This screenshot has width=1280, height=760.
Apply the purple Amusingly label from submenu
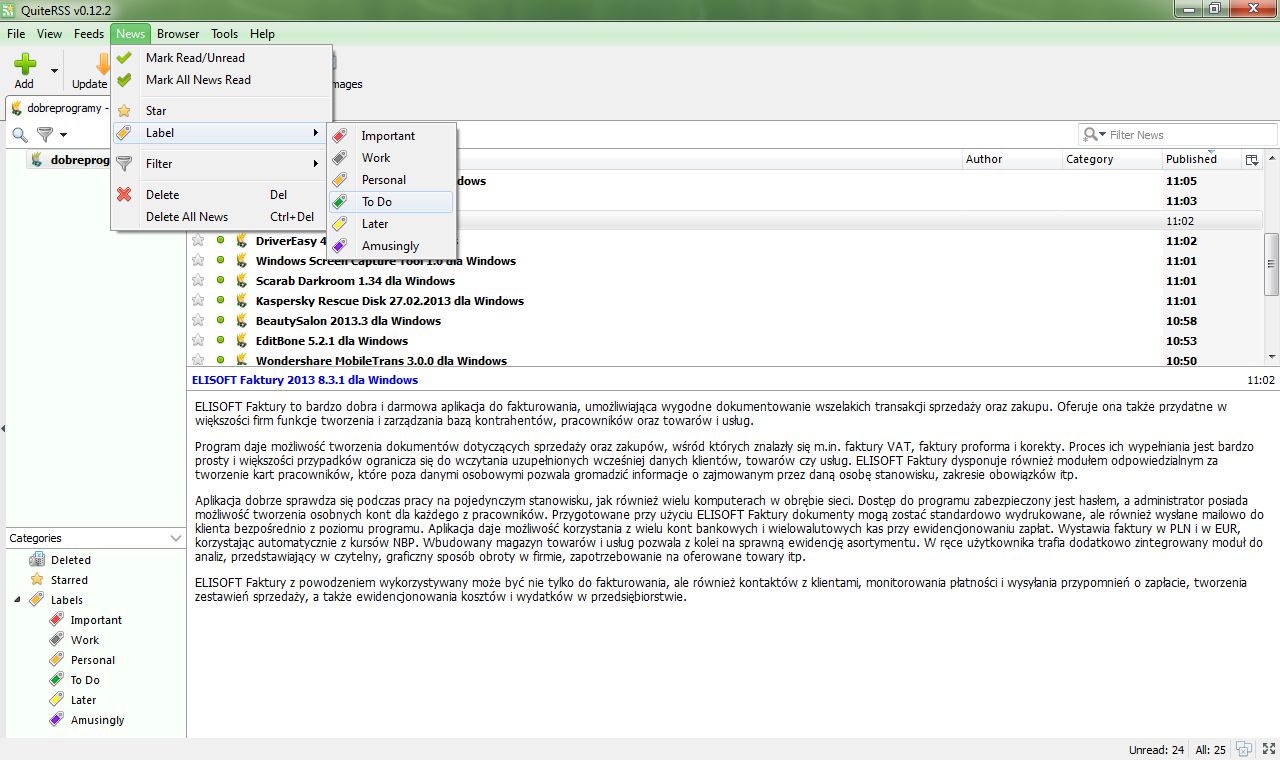tap(391, 246)
